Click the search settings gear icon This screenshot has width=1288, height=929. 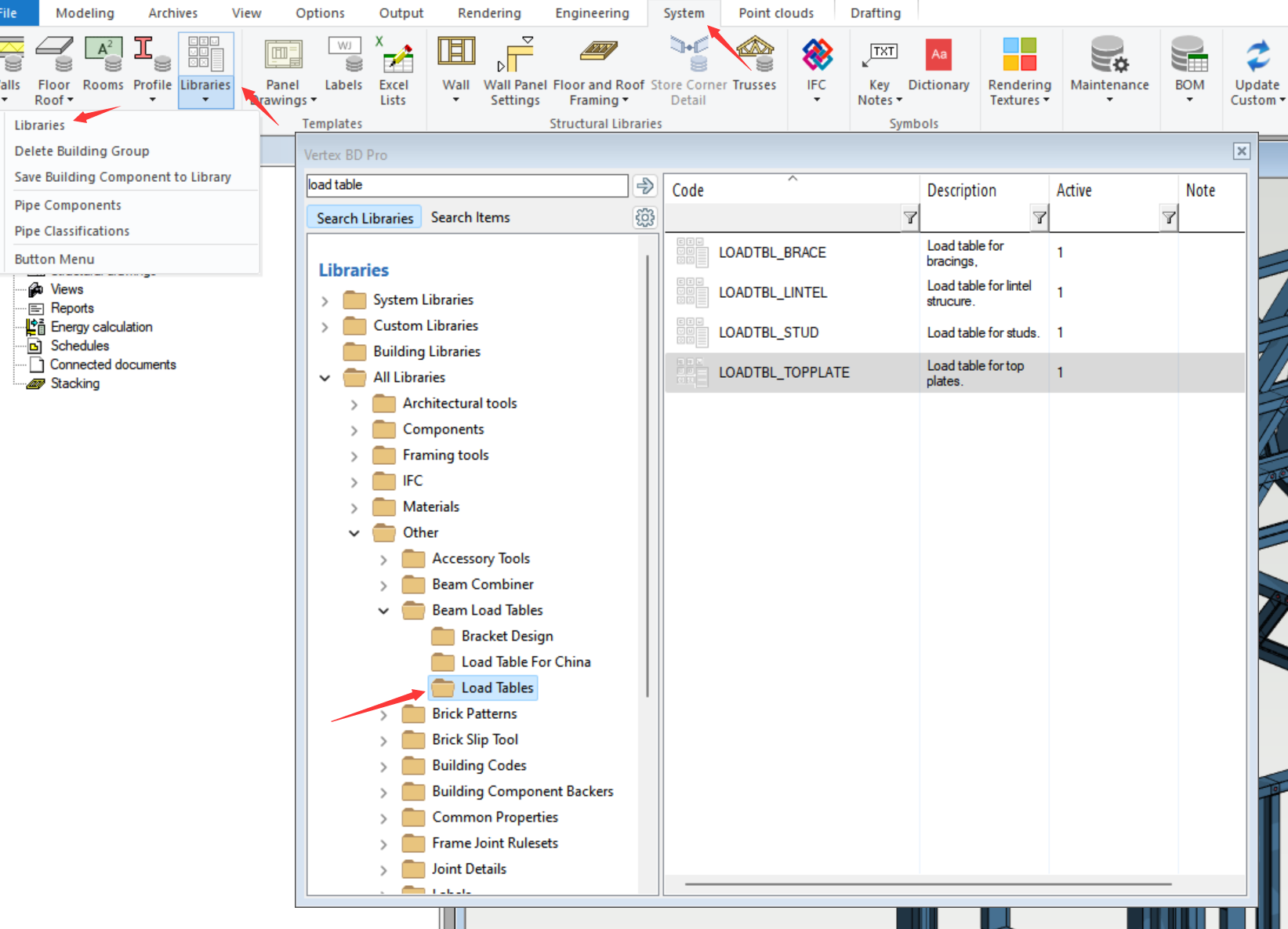pos(645,218)
